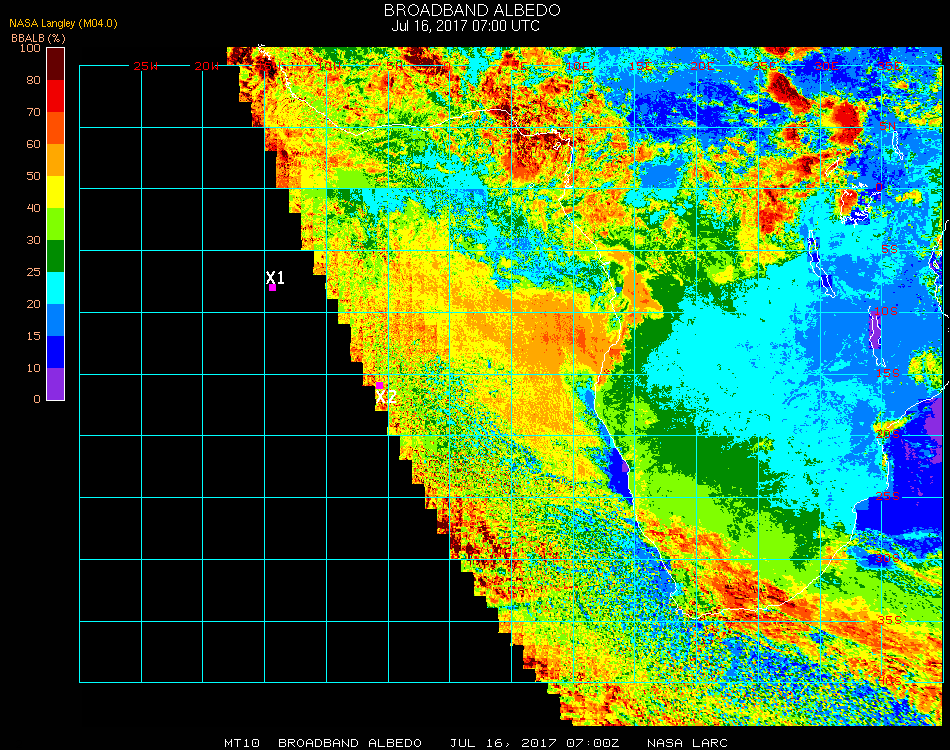Click the NASA Langley (M04.0) label
950x750 pixels.
point(64,23)
